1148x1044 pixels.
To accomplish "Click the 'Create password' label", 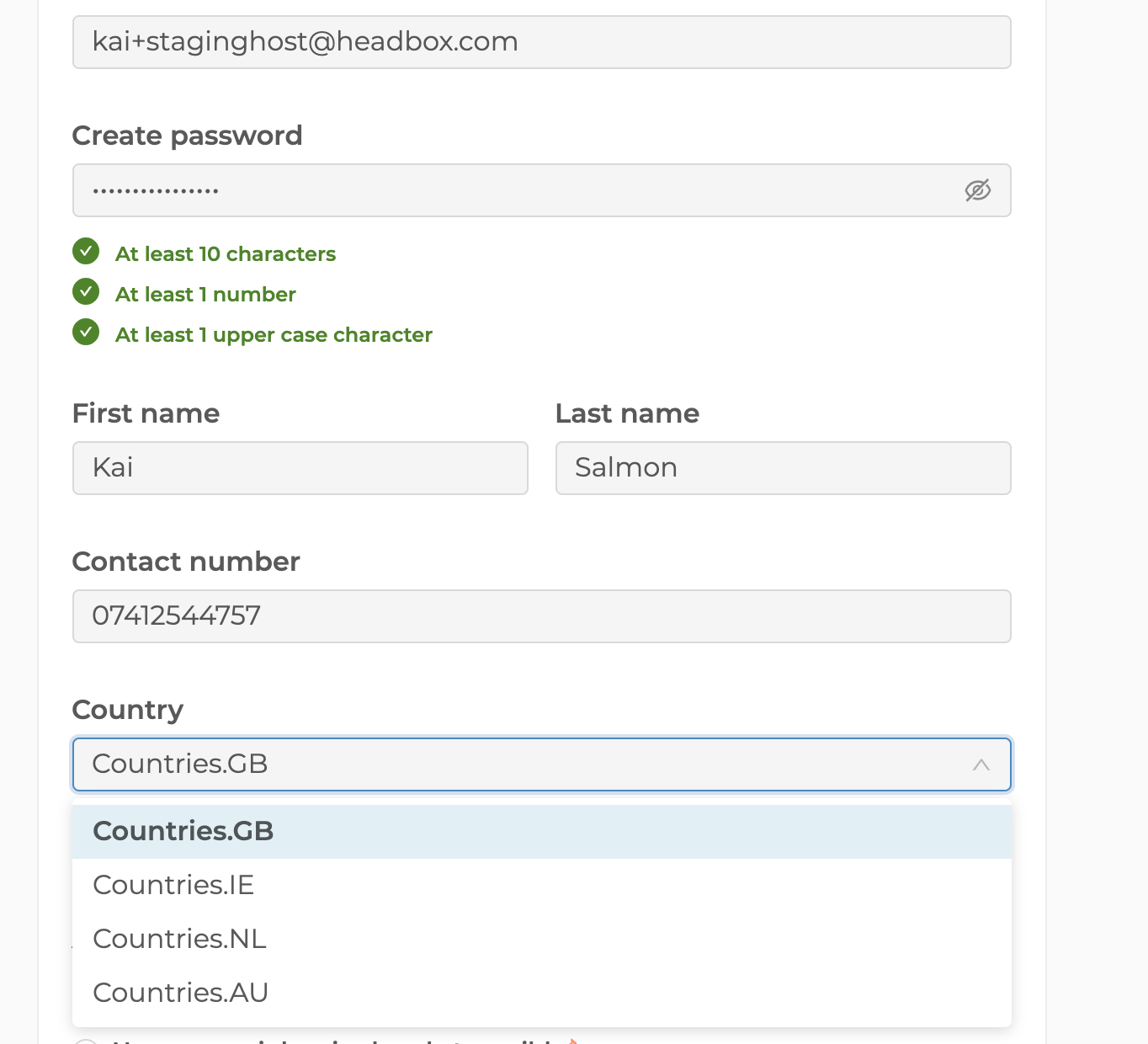I will click(187, 136).
